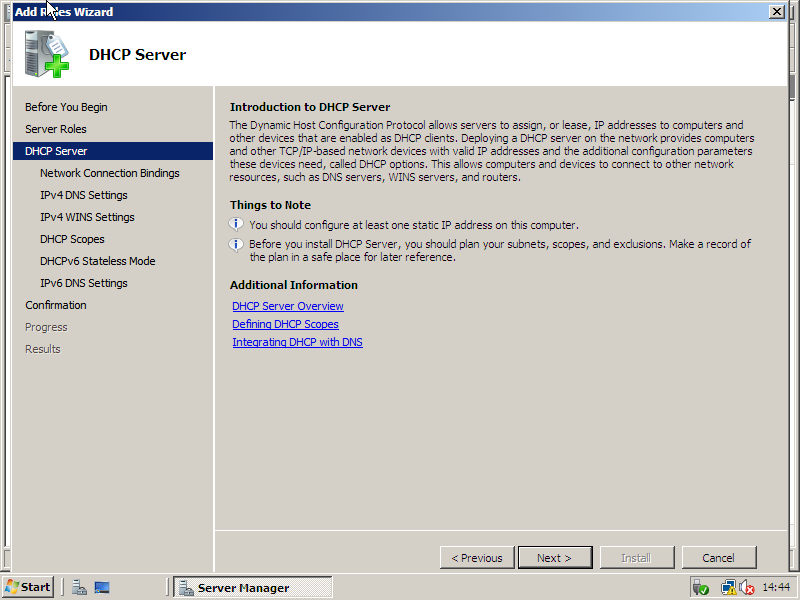Open the Integrating DHCP with DNS link

(x=297, y=342)
